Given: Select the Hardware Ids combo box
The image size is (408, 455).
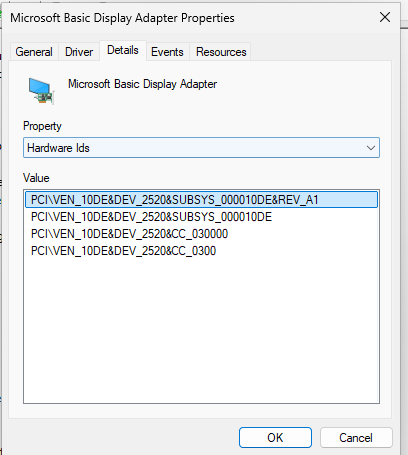Looking at the screenshot, I should pos(201,148).
